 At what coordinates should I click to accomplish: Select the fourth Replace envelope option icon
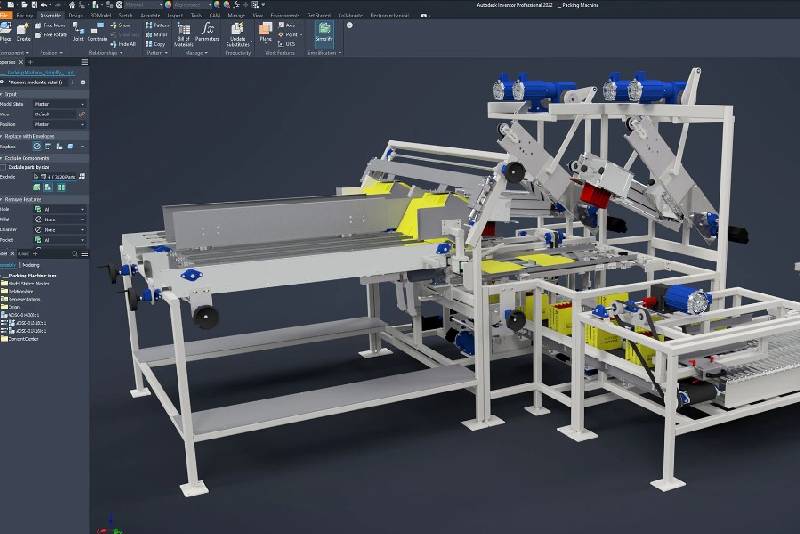[70, 146]
